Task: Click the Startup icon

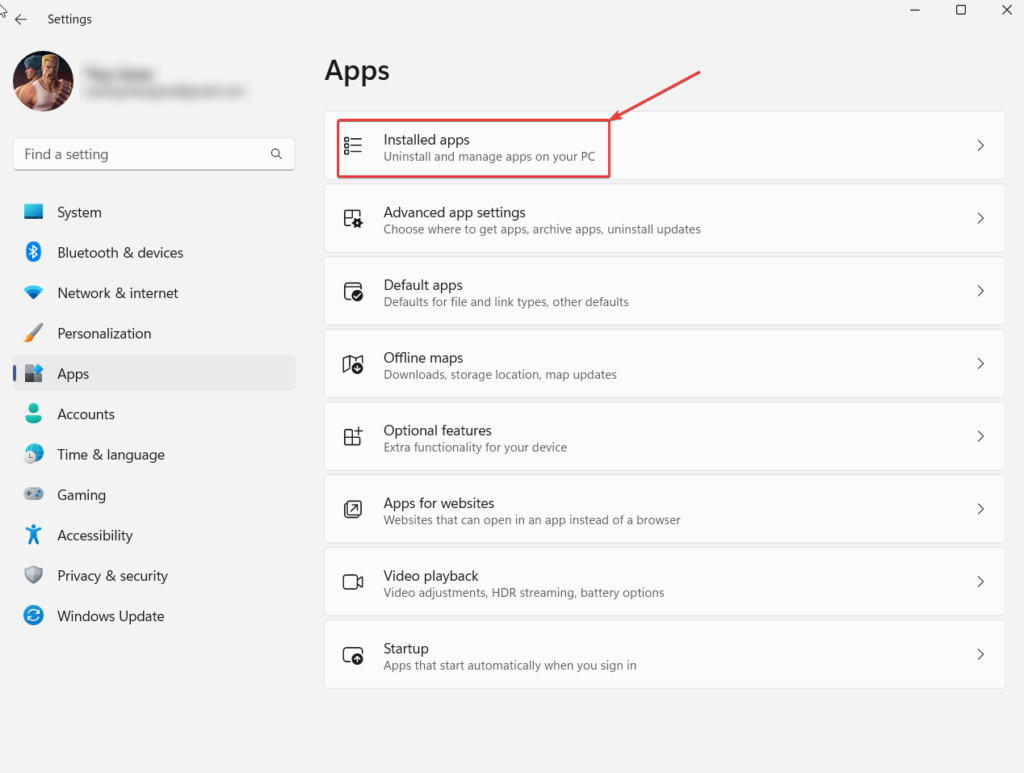Action: click(353, 655)
